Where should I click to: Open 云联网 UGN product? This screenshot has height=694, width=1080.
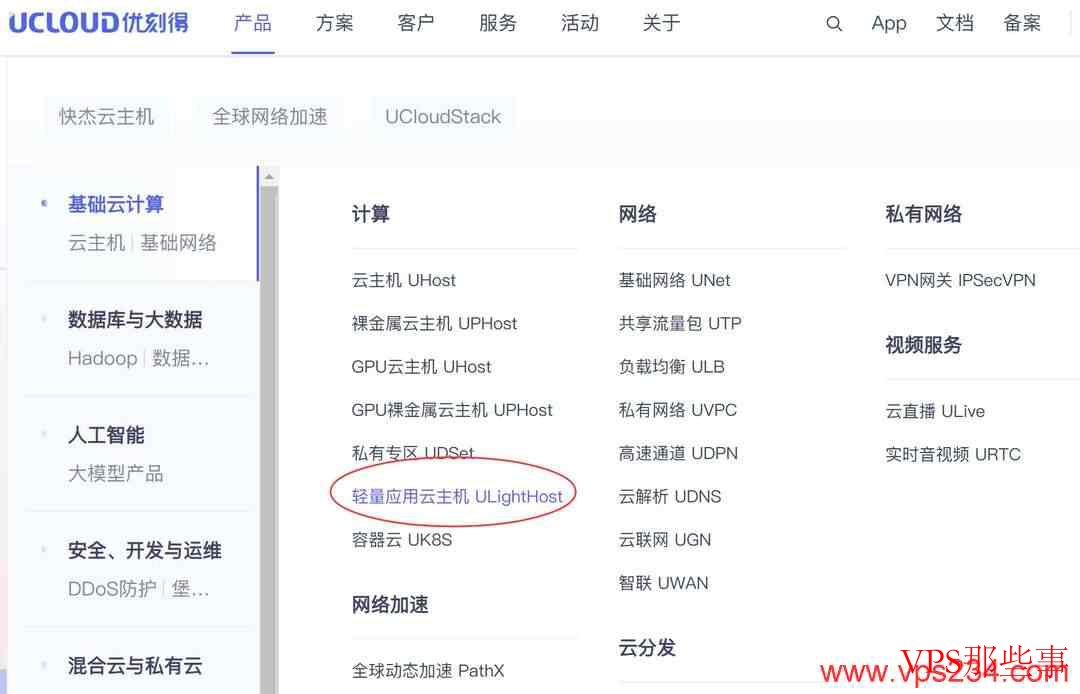point(665,540)
